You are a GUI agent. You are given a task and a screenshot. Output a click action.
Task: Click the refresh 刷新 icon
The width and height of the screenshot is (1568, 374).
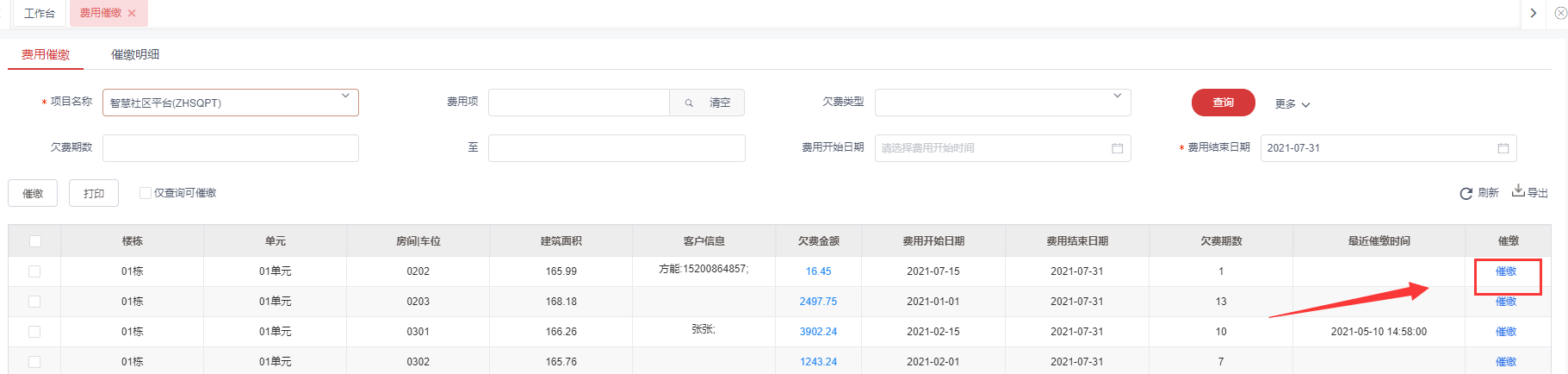pos(1466,194)
